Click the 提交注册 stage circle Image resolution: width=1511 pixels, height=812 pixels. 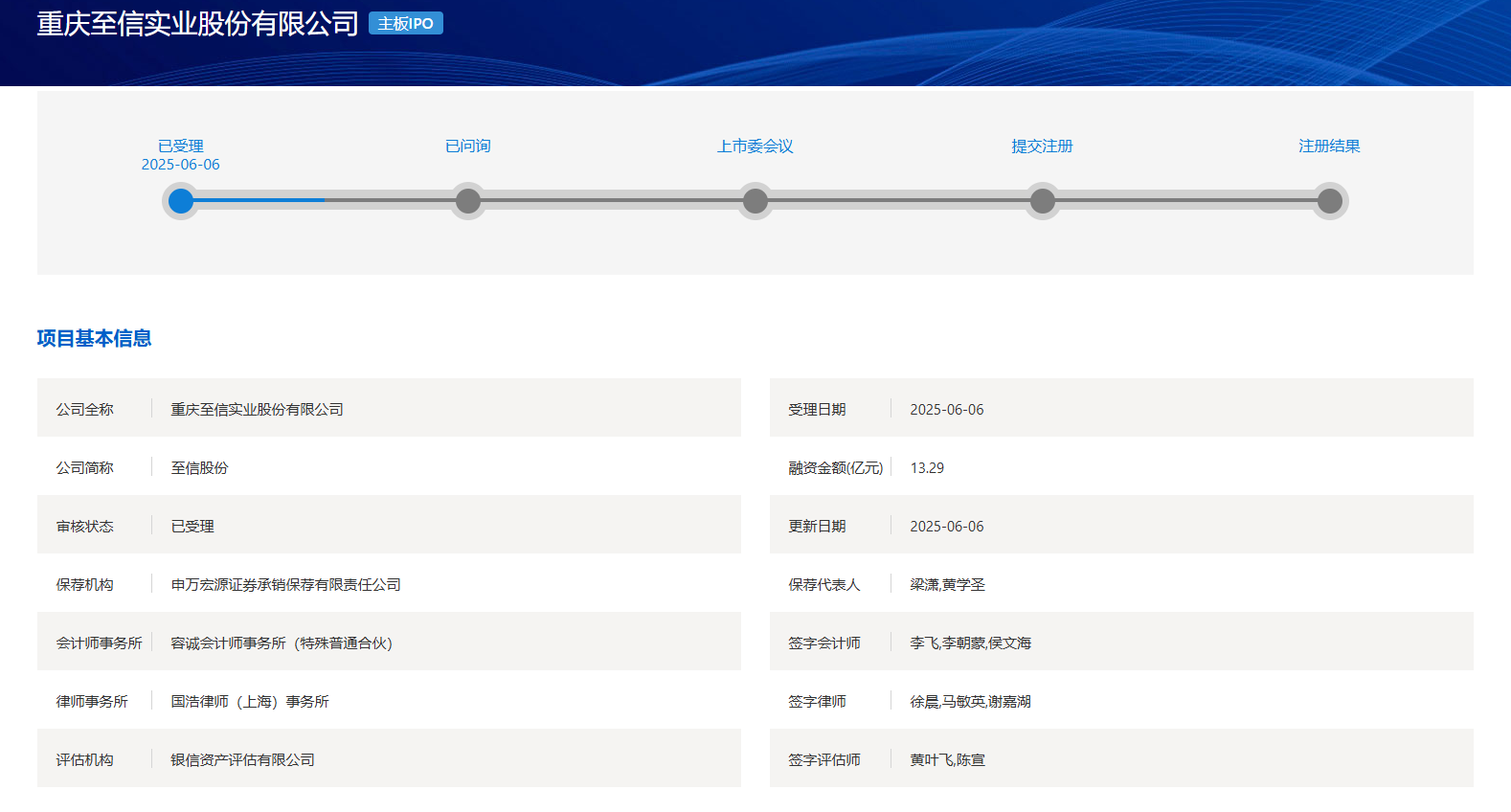pyautogui.click(x=1043, y=201)
